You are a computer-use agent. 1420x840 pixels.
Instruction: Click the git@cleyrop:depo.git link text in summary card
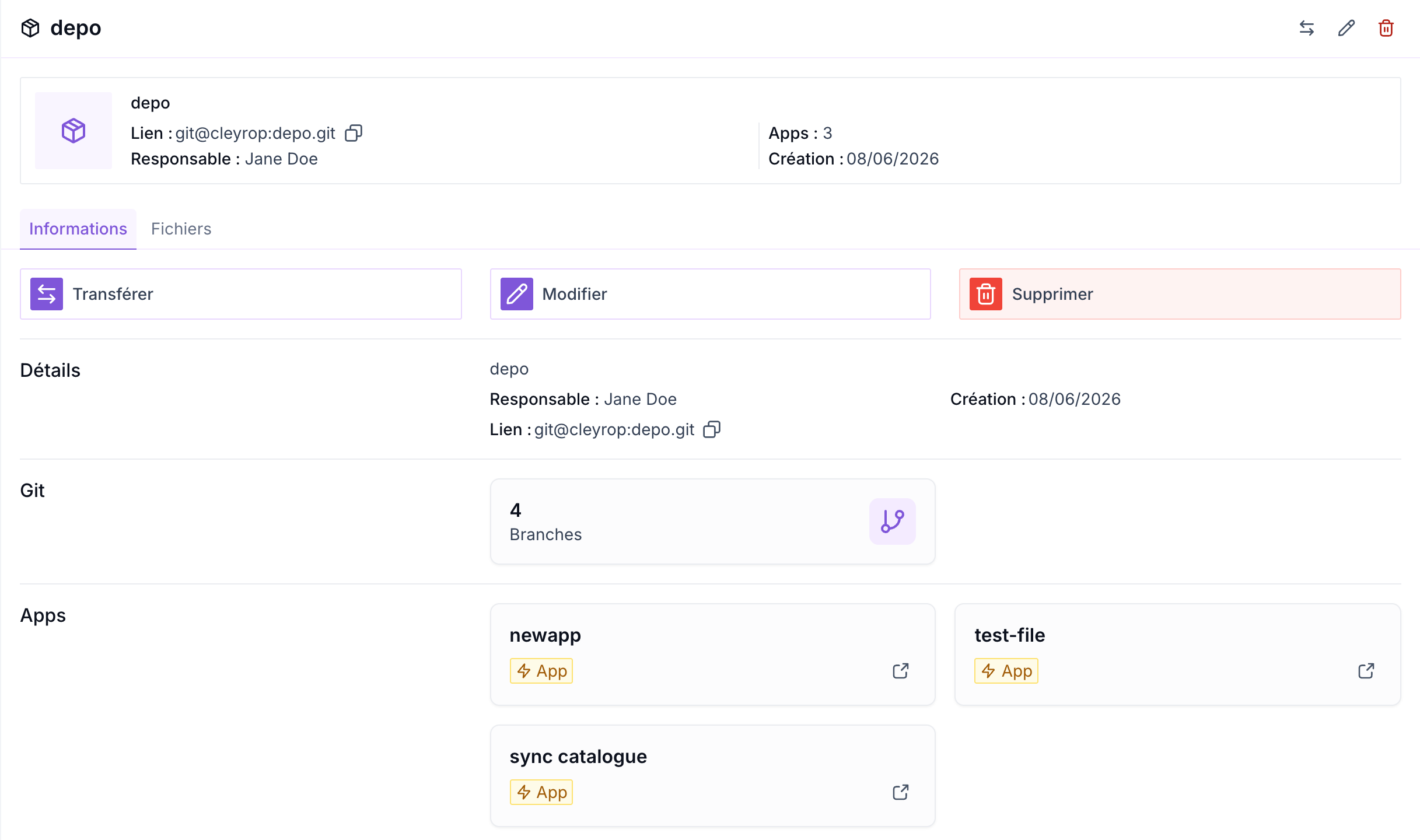coord(256,133)
